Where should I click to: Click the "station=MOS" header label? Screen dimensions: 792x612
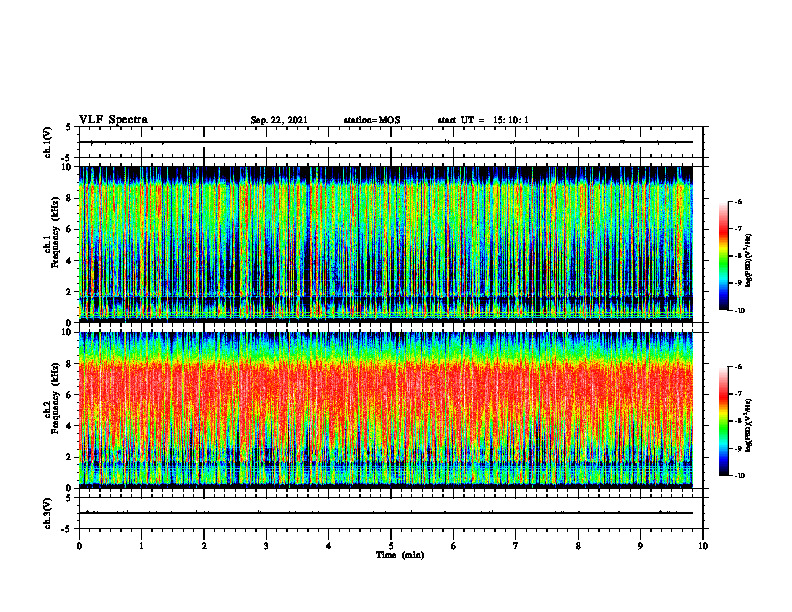click(x=372, y=120)
